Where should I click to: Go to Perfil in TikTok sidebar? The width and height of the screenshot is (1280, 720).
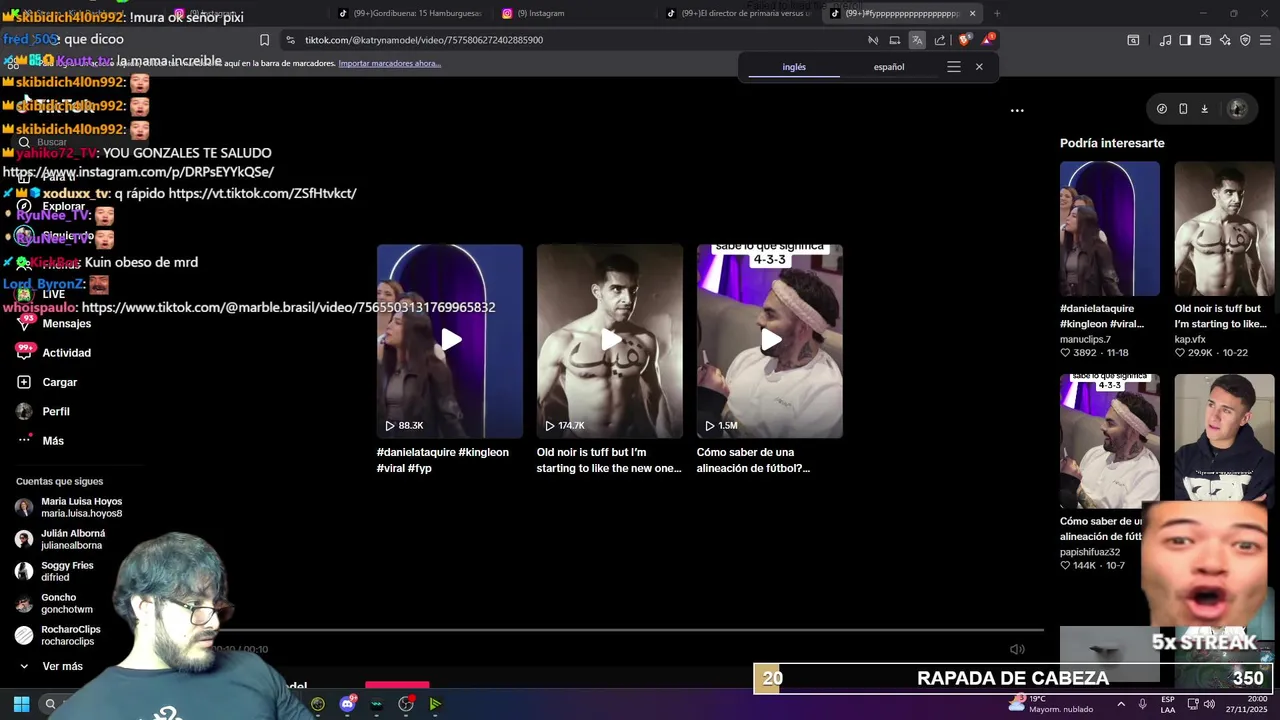43,411
